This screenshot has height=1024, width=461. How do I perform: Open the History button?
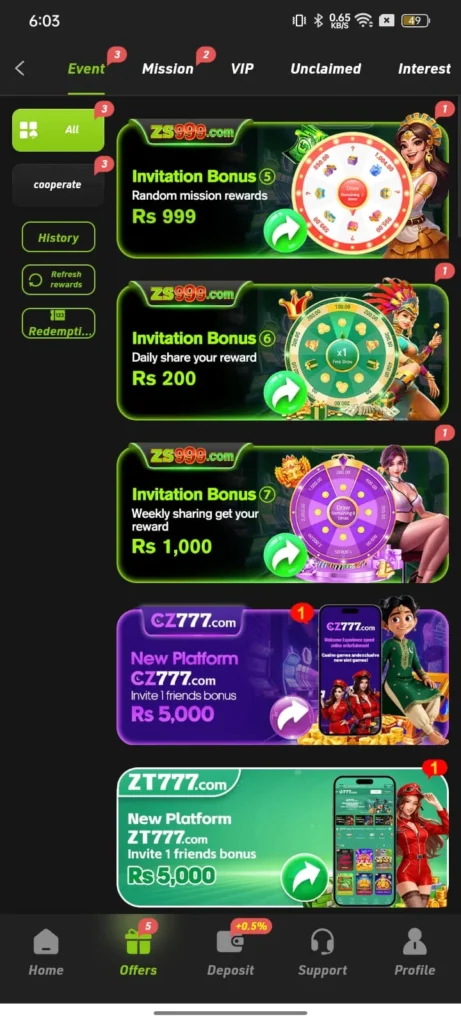click(x=58, y=237)
